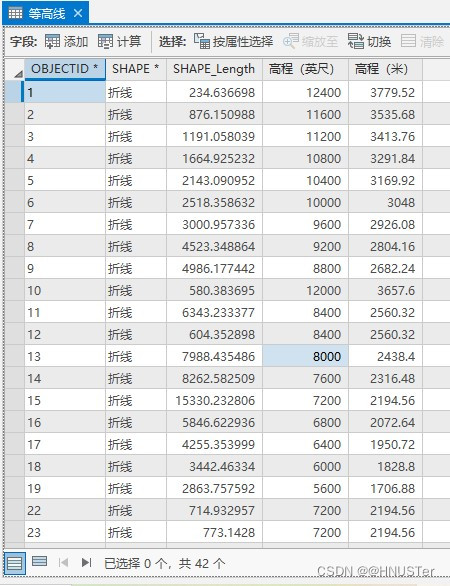Viewport: 450px width, 586px height.
Task: Click meter value 3657.6
Action: (396, 290)
